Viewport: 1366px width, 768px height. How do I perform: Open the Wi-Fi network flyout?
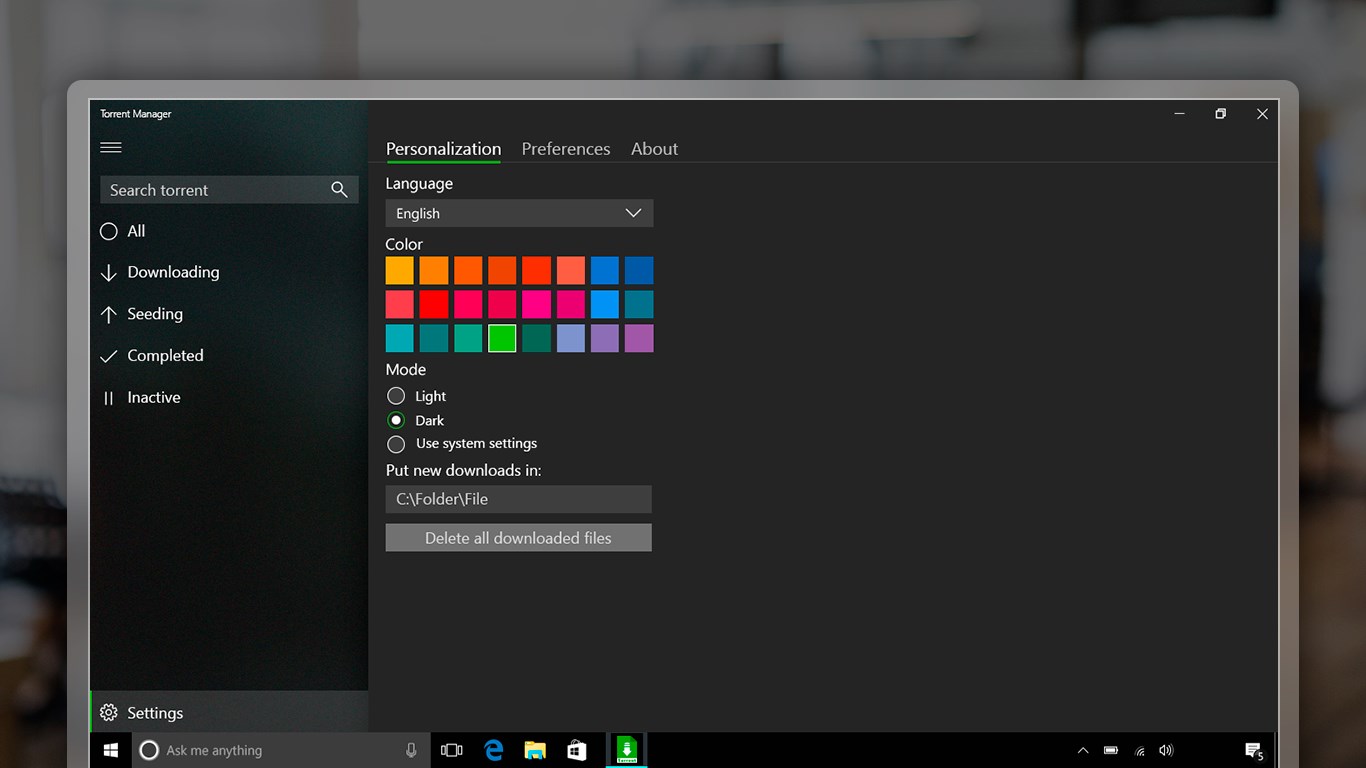pyautogui.click(x=1139, y=750)
